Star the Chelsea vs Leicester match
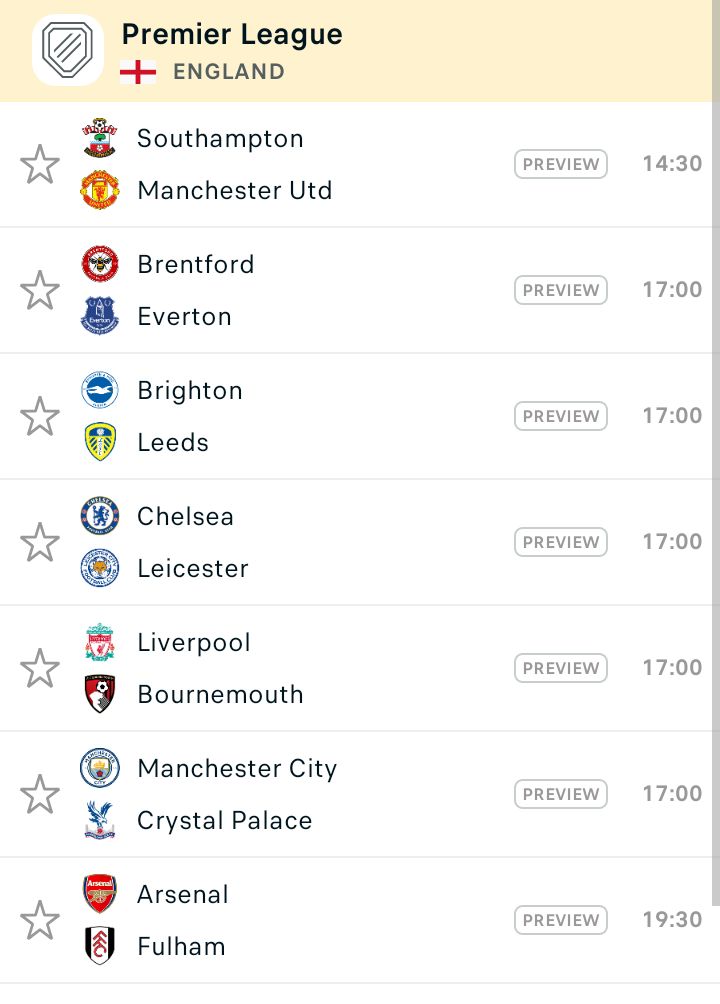Screen dimensions: 720x1004 tap(40, 542)
